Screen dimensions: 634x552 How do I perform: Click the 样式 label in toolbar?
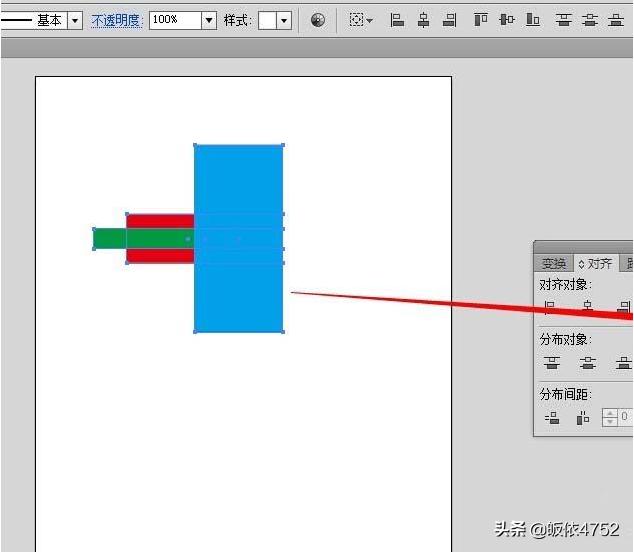click(238, 20)
